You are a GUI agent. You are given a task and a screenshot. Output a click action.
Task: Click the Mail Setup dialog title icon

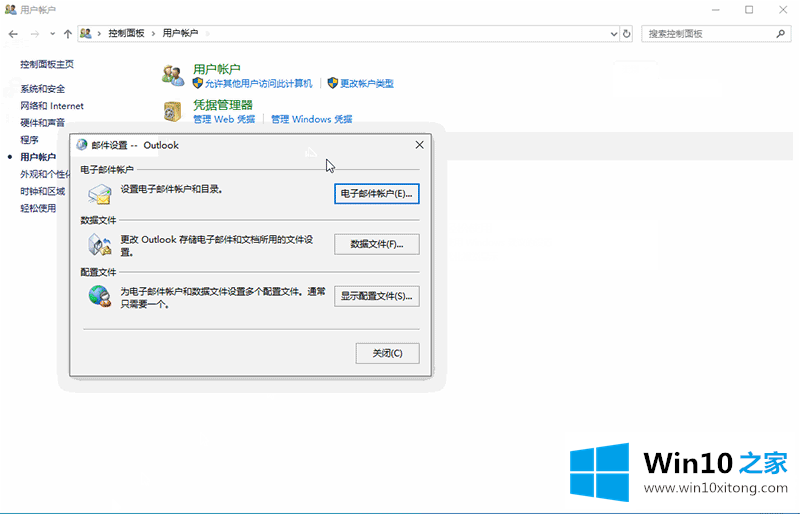click(x=82, y=145)
